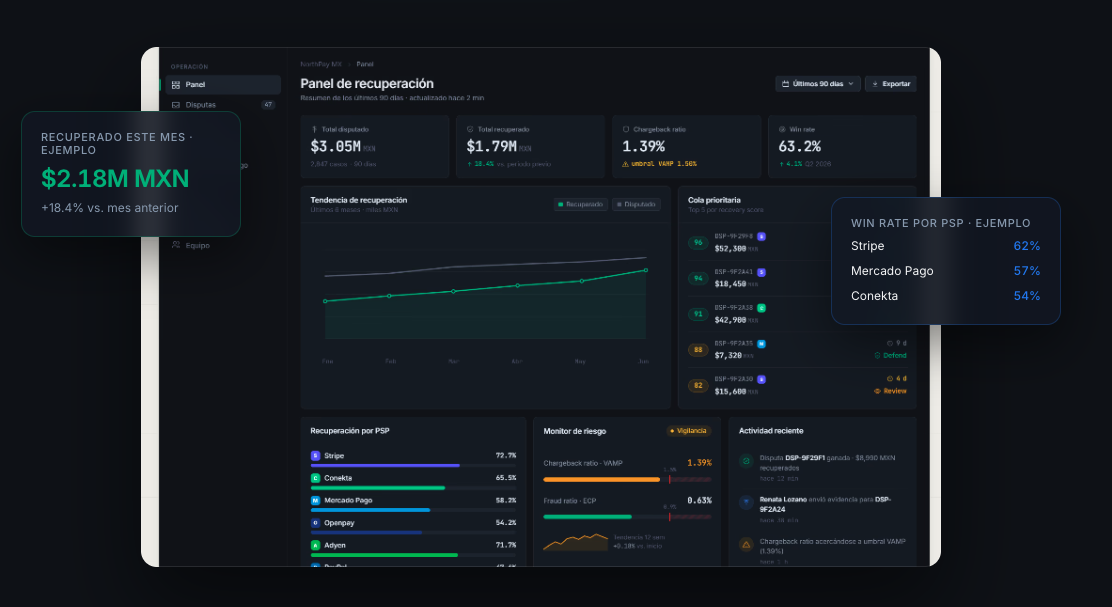1112x607 pixels.
Task: Click score badge 94 in Cola prioritaria
Action: (698, 278)
